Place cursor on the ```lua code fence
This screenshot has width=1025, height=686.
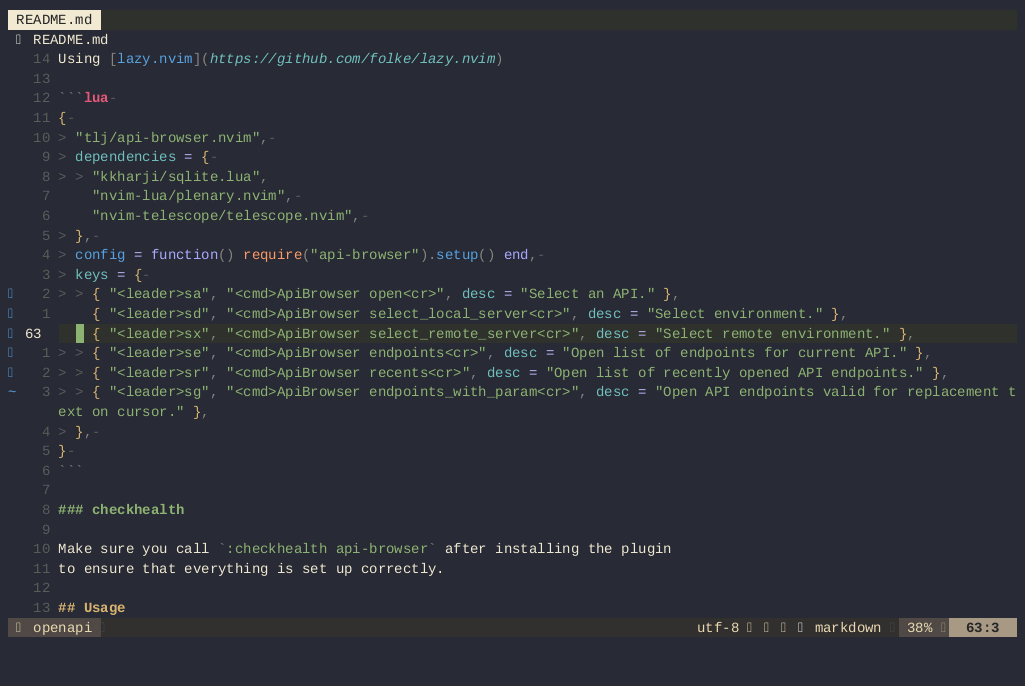pos(83,98)
